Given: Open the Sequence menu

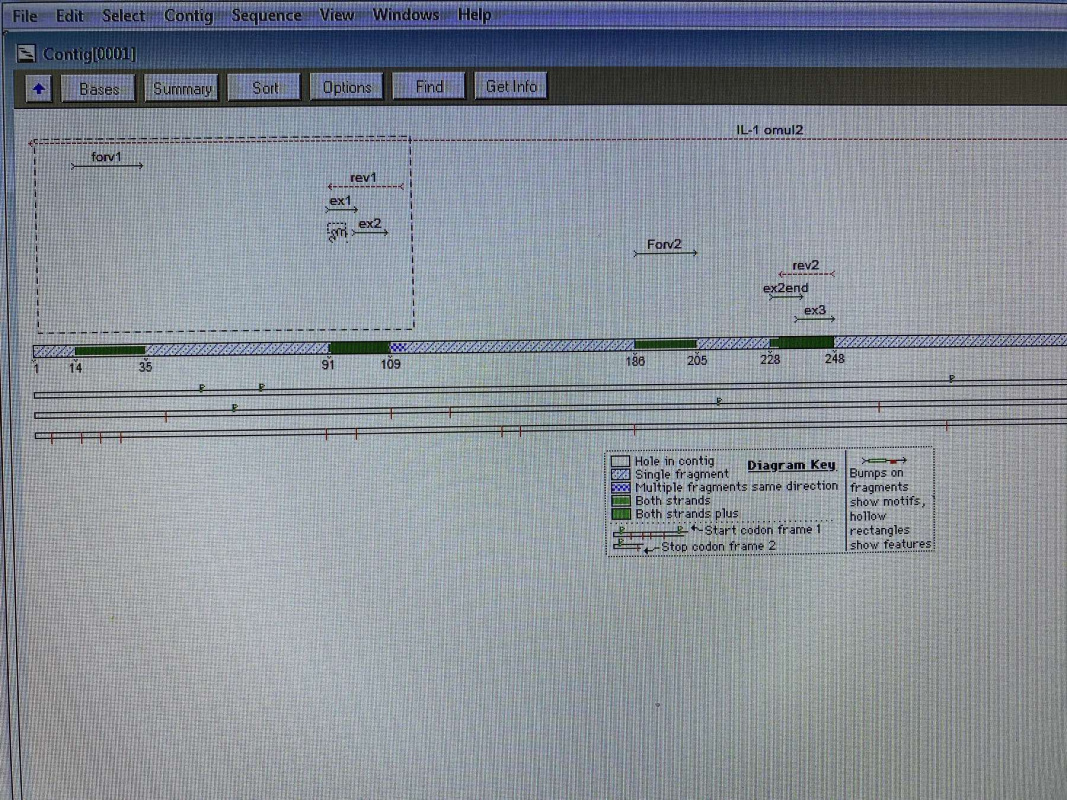Looking at the screenshot, I should [266, 16].
